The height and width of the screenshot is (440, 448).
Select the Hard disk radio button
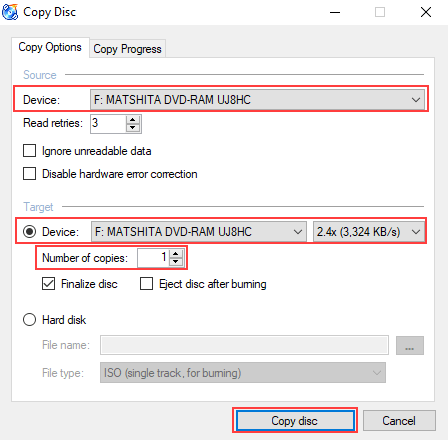[x=29, y=319]
